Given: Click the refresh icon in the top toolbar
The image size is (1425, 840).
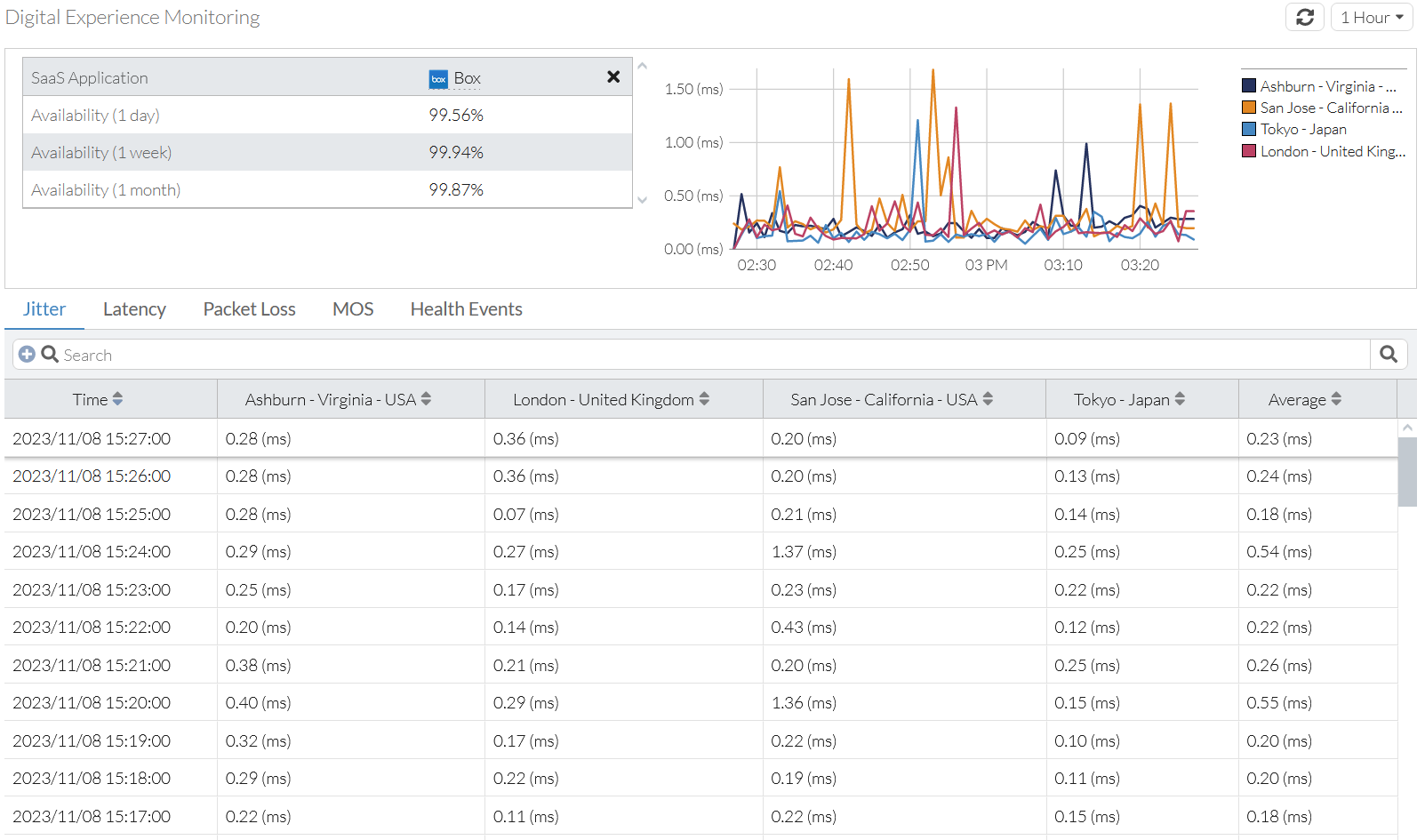Looking at the screenshot, I should click(x=1304, y=17).
